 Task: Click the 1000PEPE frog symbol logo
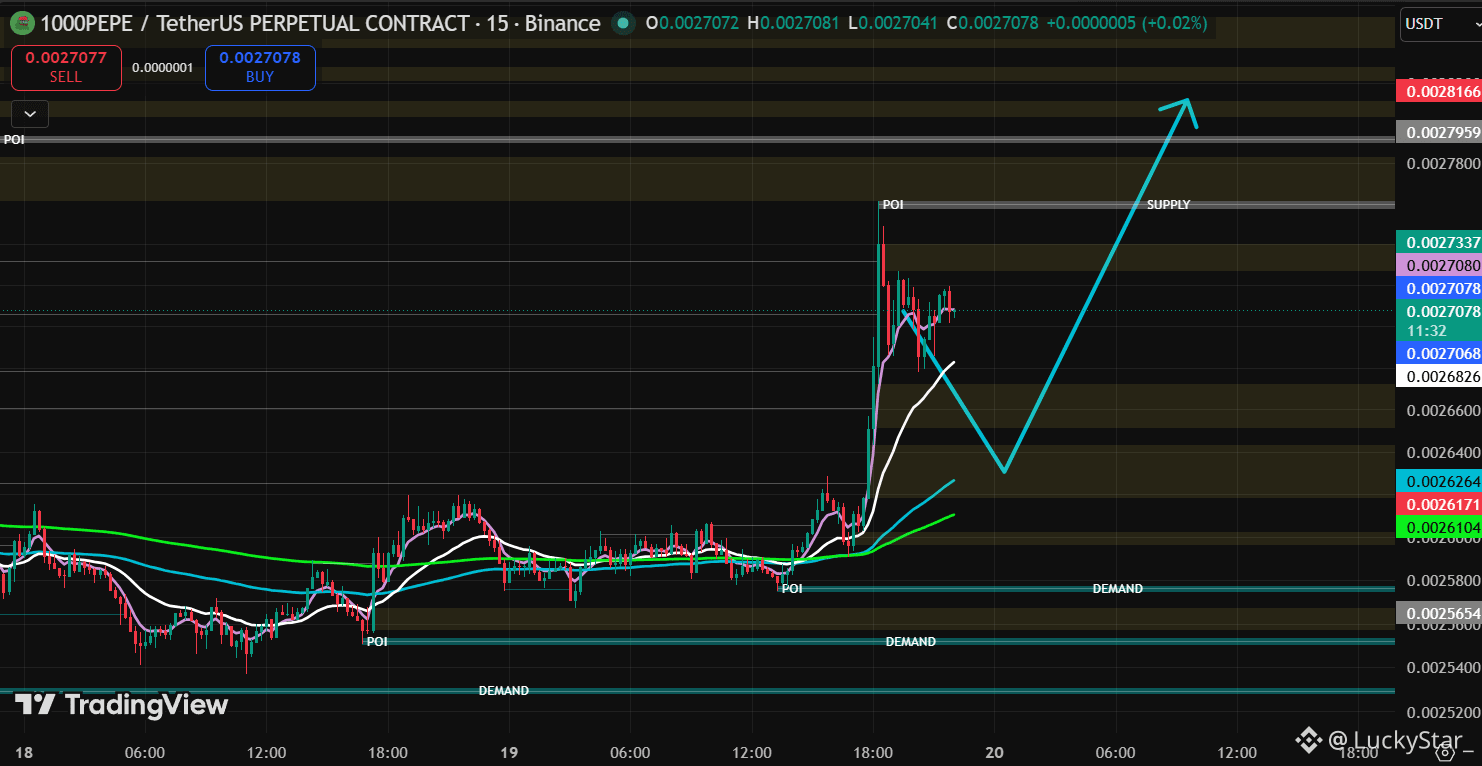(x=22, y=22)
